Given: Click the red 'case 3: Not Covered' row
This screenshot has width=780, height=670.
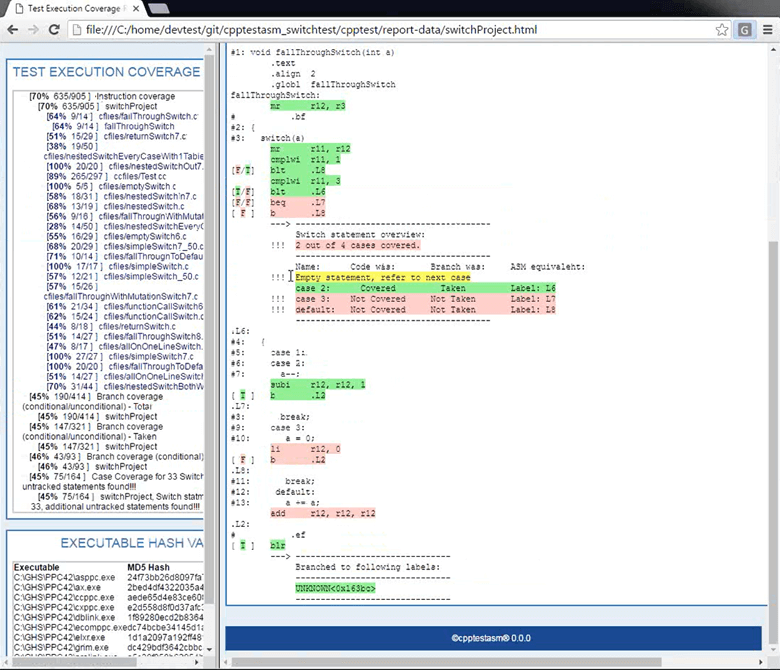Looking at the screenshot, I should point(425,299).
